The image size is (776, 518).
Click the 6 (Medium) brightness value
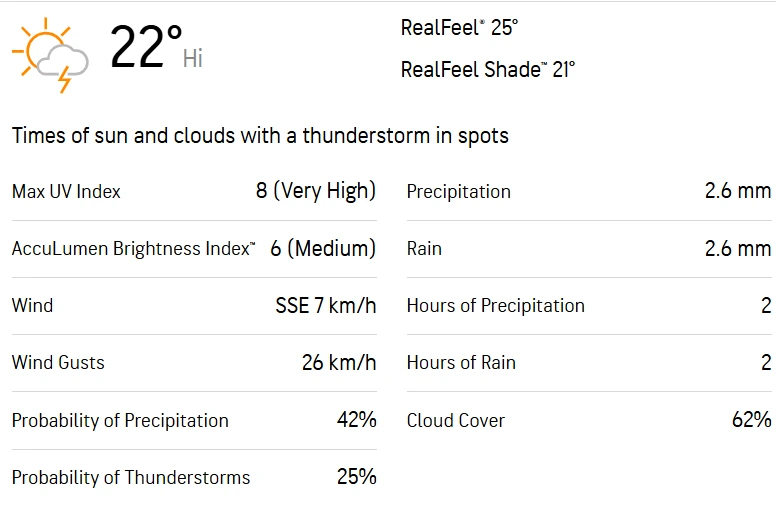click(323, 248)
